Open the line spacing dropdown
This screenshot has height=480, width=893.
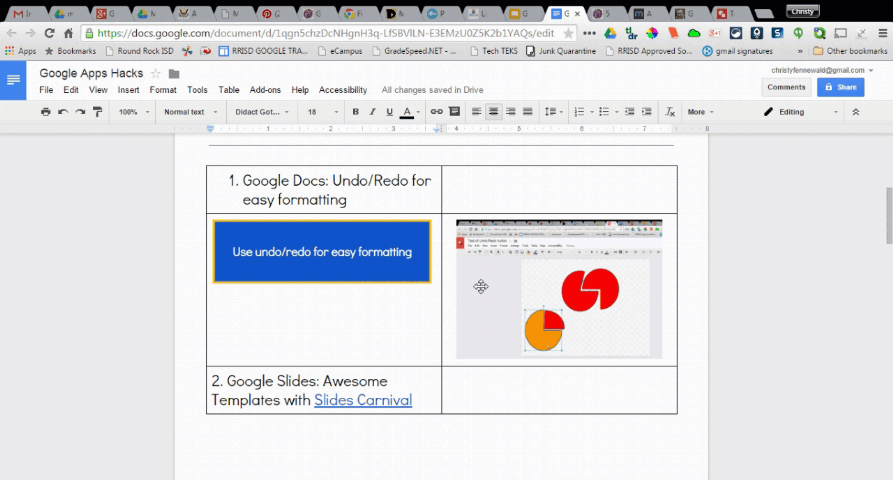click(x=554, y=112)
